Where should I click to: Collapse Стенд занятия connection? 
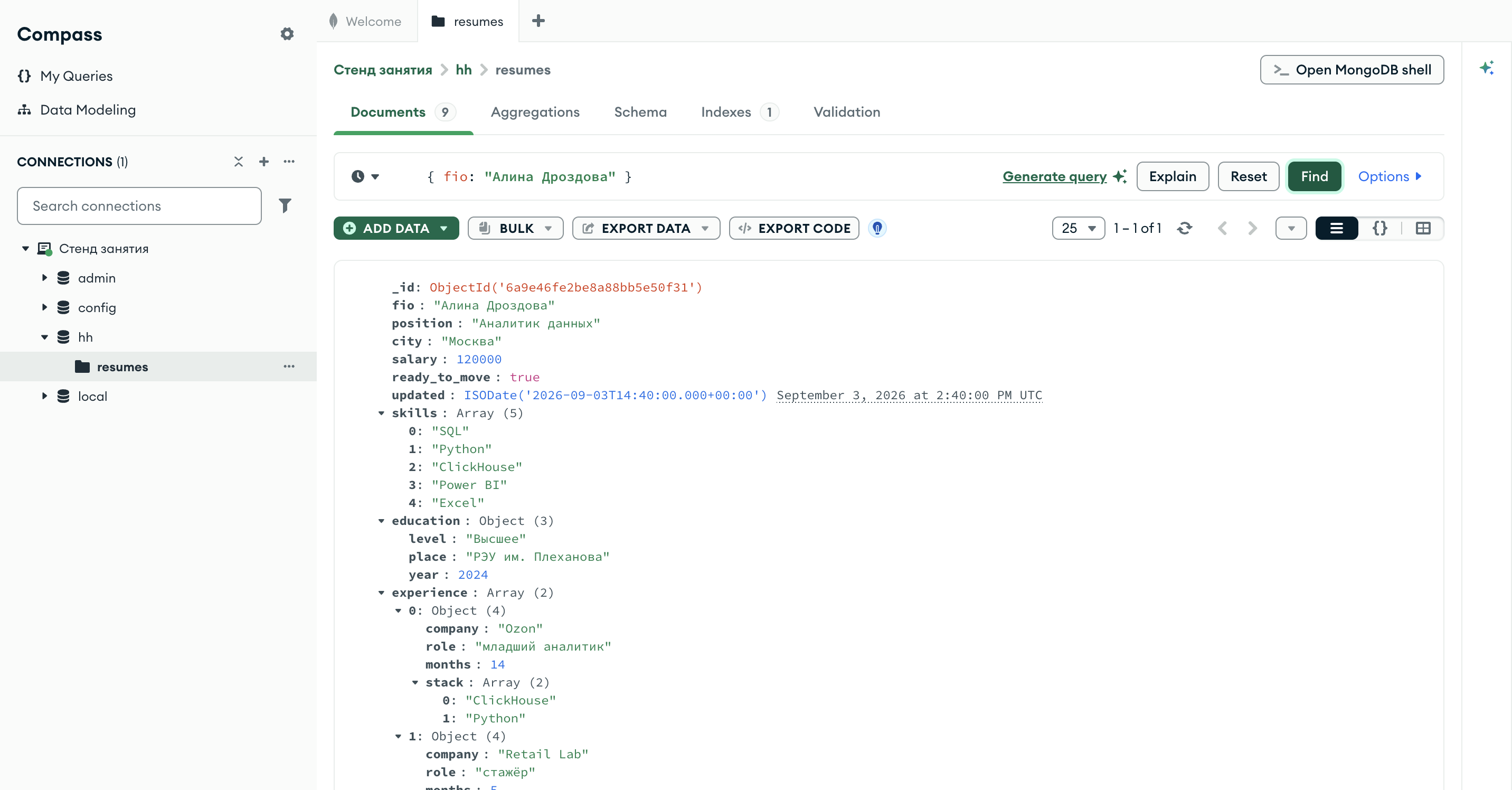pos(26,248)
